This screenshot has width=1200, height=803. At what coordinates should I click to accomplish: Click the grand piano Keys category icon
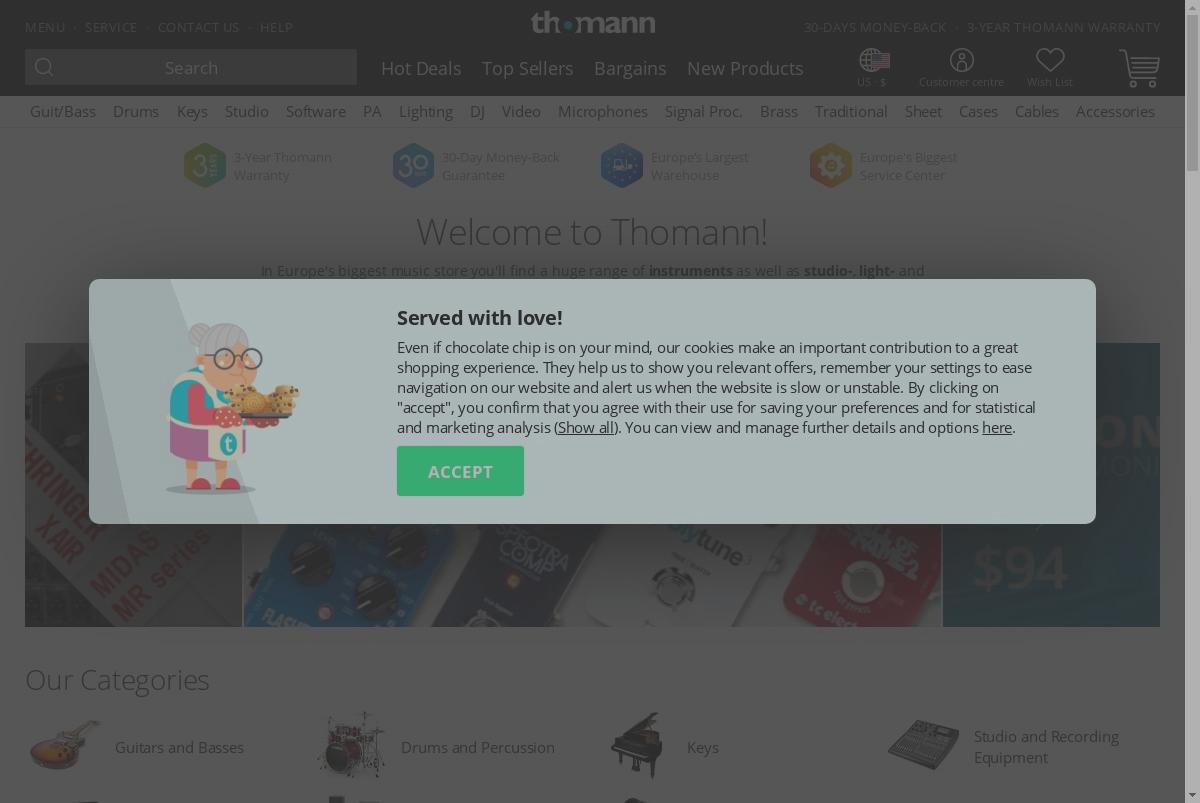tap(636, 746)
